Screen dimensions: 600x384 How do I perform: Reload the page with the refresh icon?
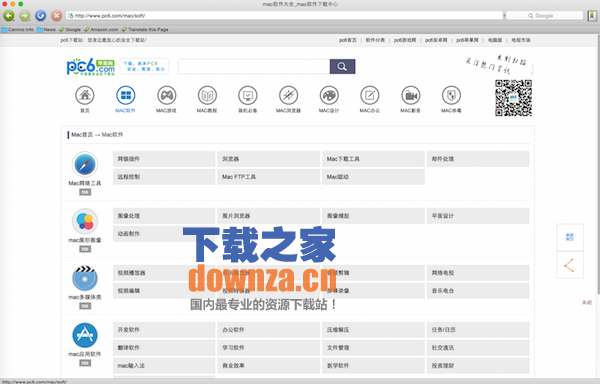click(x=41, y=16)
